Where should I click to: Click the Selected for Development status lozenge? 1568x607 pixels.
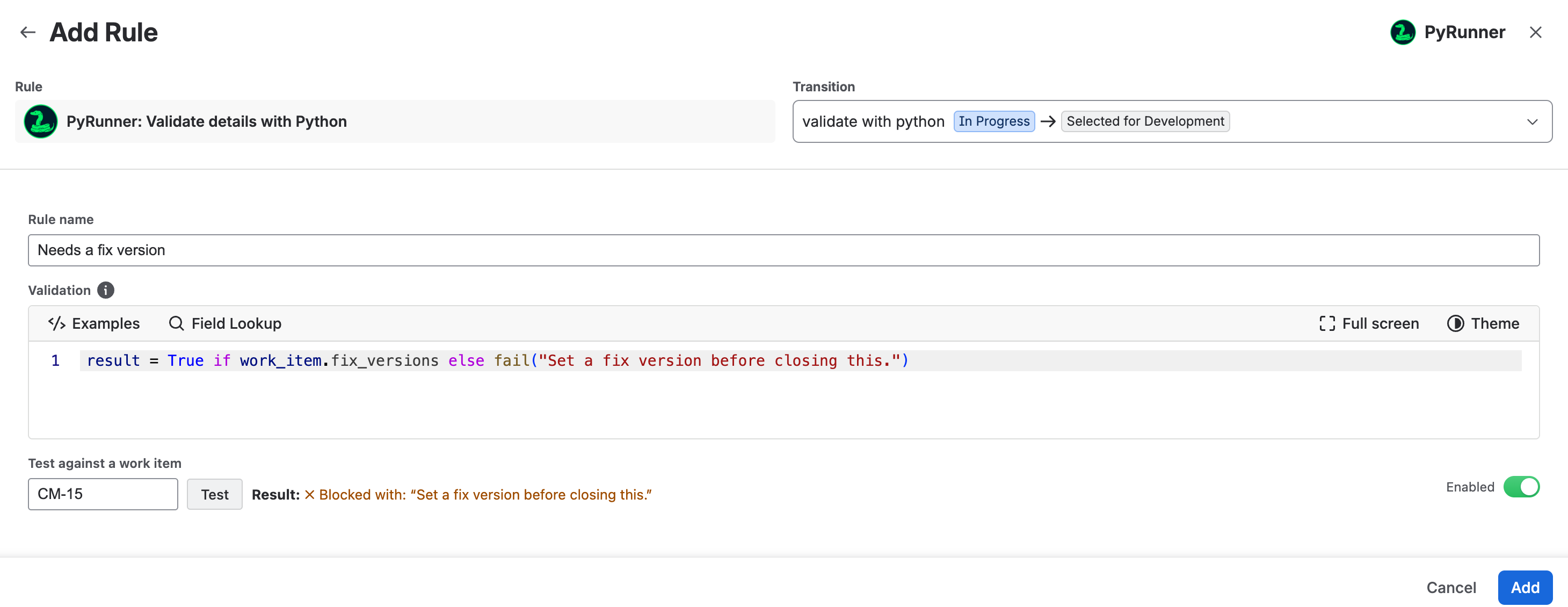[1145, 121]
